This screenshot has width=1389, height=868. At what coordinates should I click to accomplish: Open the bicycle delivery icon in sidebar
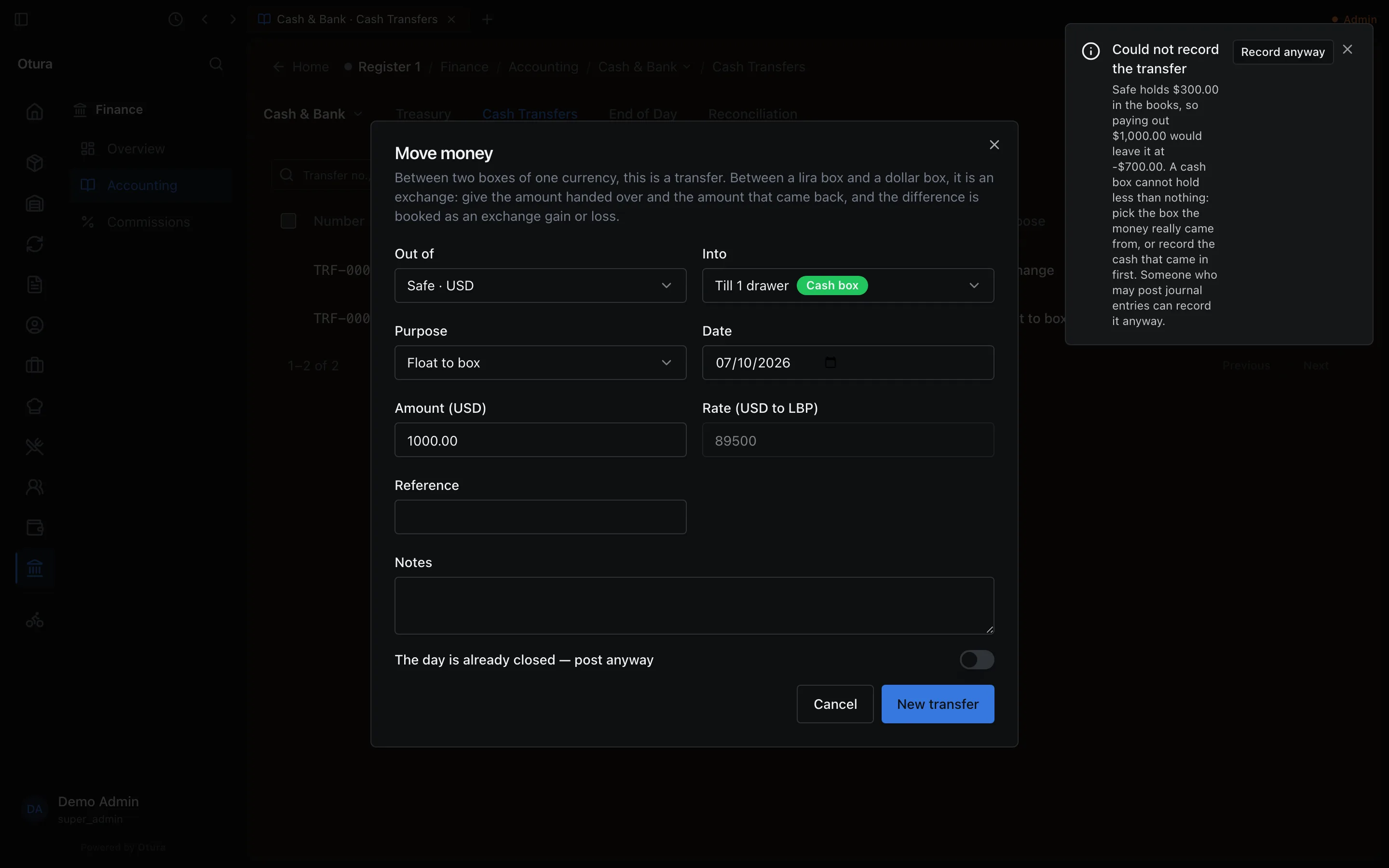35,620
